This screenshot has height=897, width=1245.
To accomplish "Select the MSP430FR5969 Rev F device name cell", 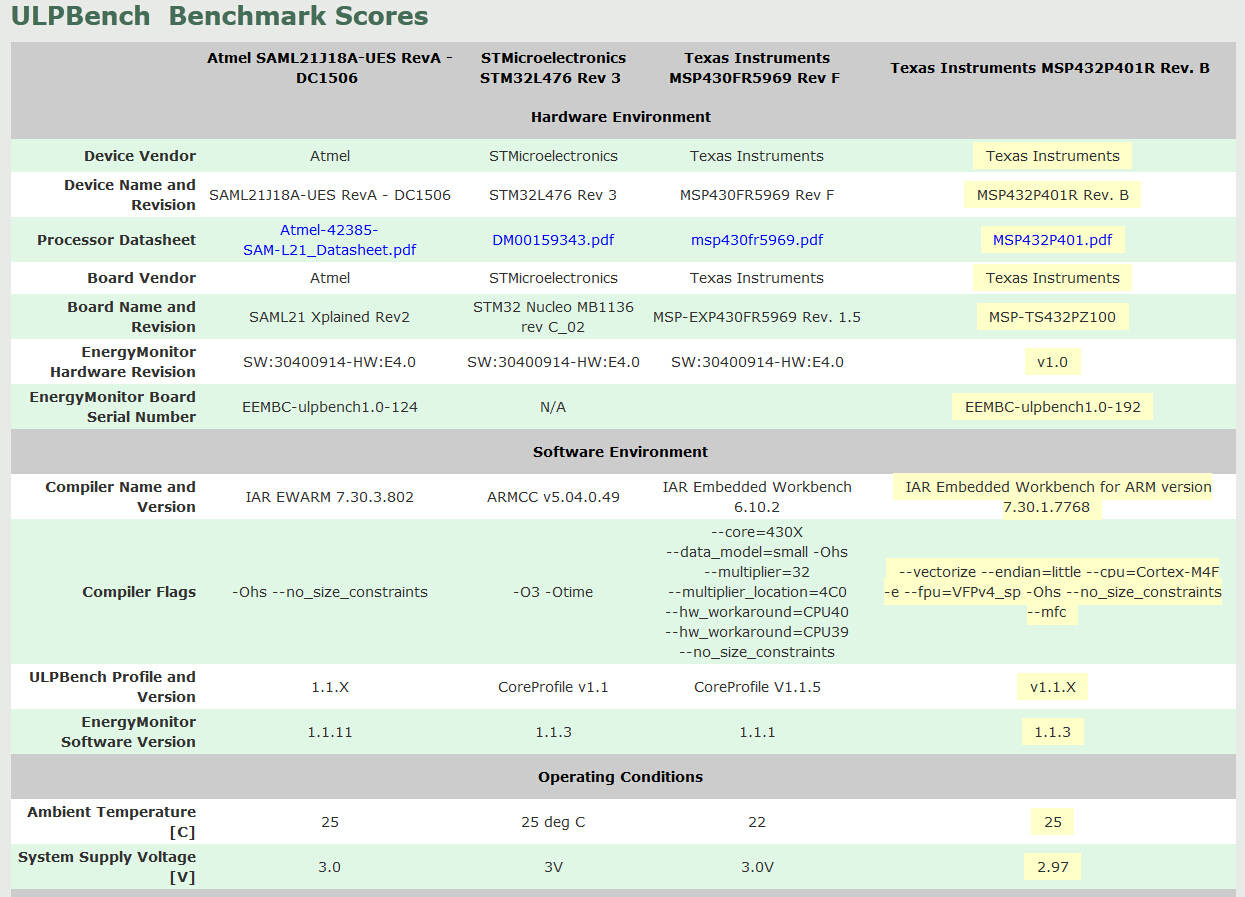I will (x=757, y=195).
